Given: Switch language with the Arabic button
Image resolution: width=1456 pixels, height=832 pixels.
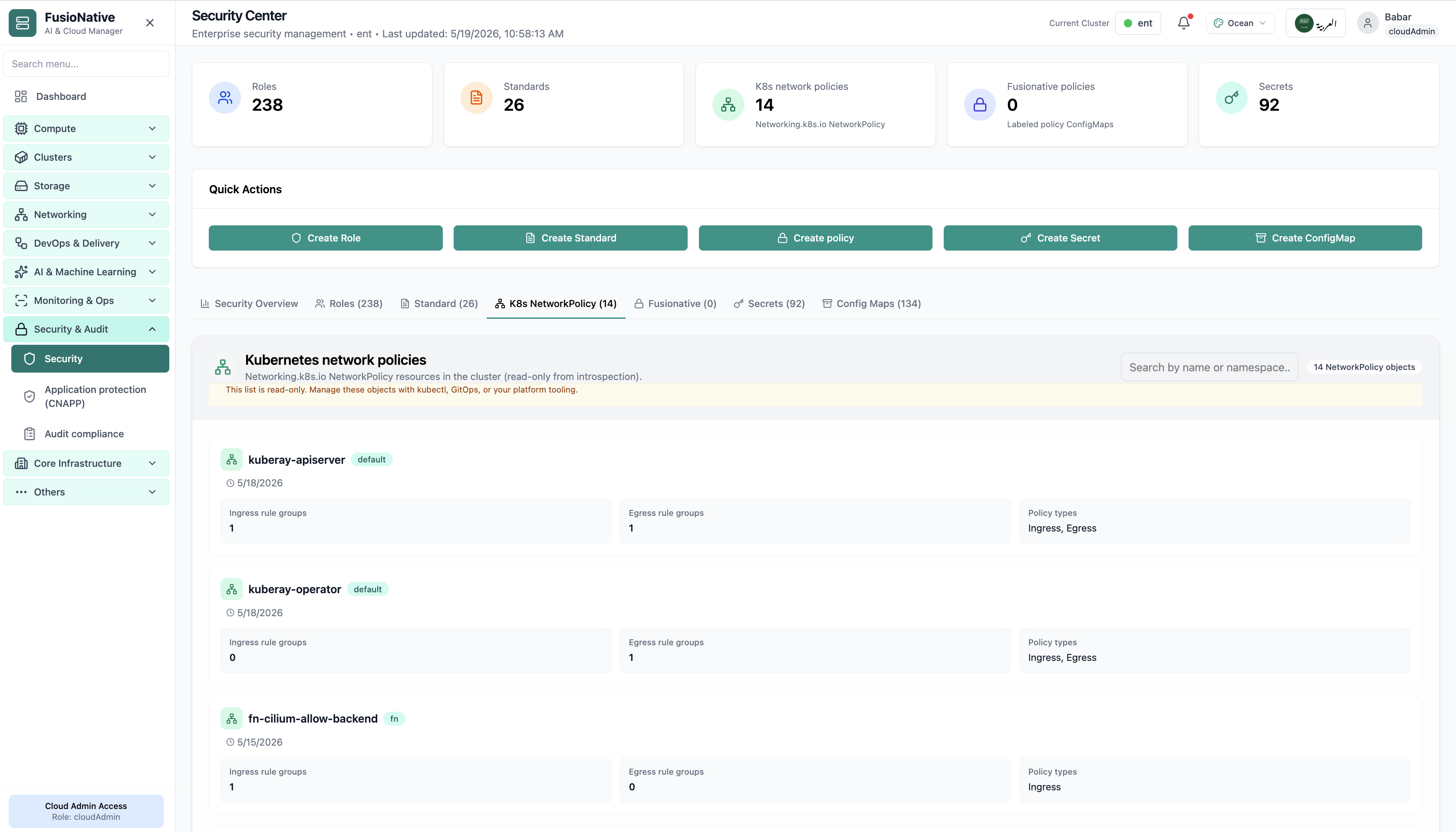Looking at the screenshot, I should [1315, 23].
